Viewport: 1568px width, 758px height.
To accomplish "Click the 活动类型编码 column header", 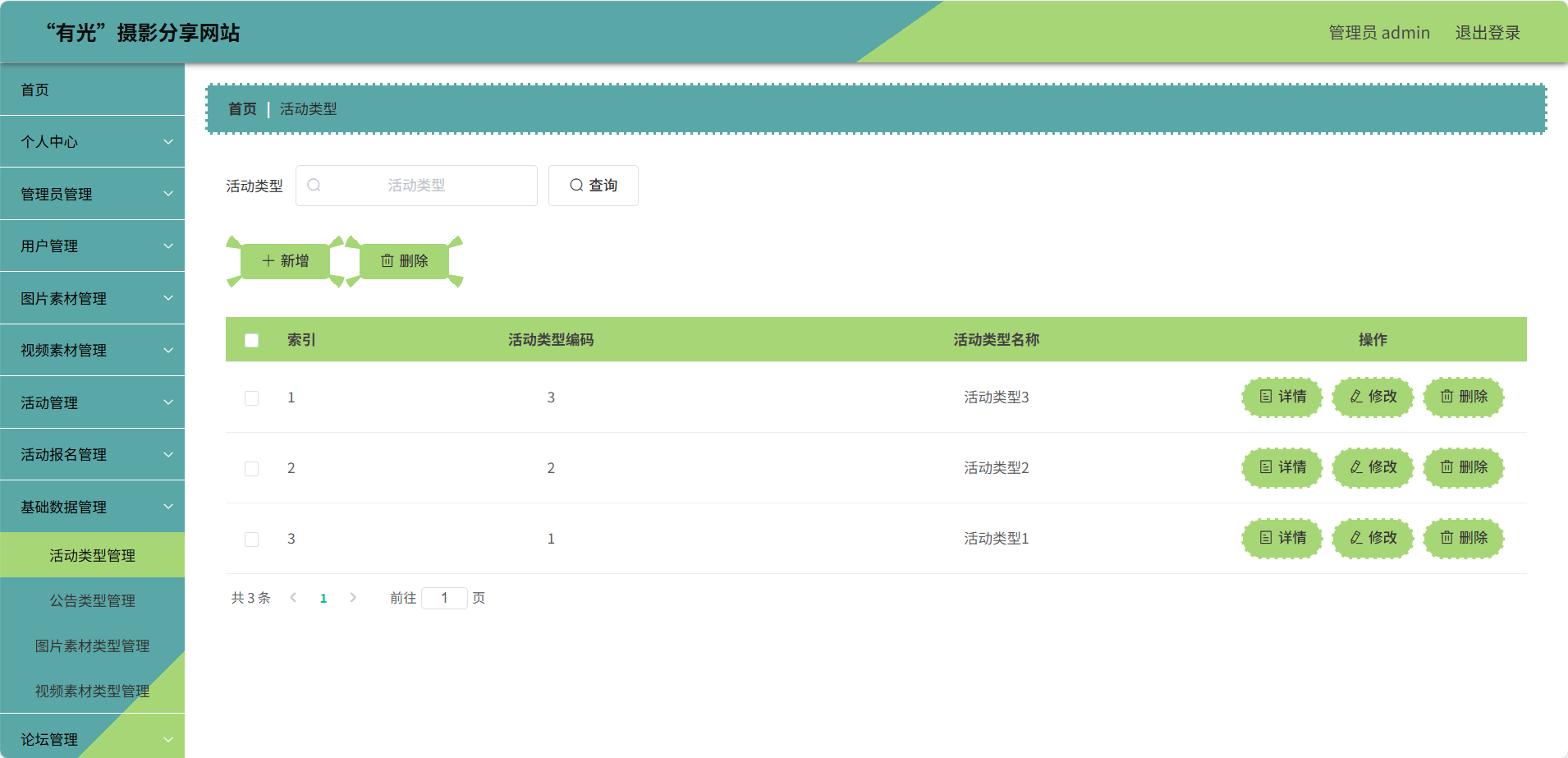I will pos(551,340).
